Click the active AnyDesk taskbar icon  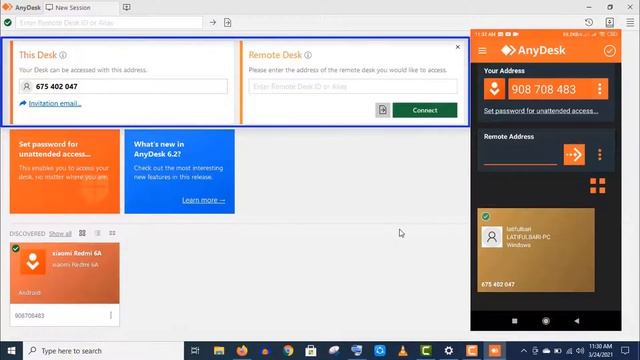coord(495,351)
